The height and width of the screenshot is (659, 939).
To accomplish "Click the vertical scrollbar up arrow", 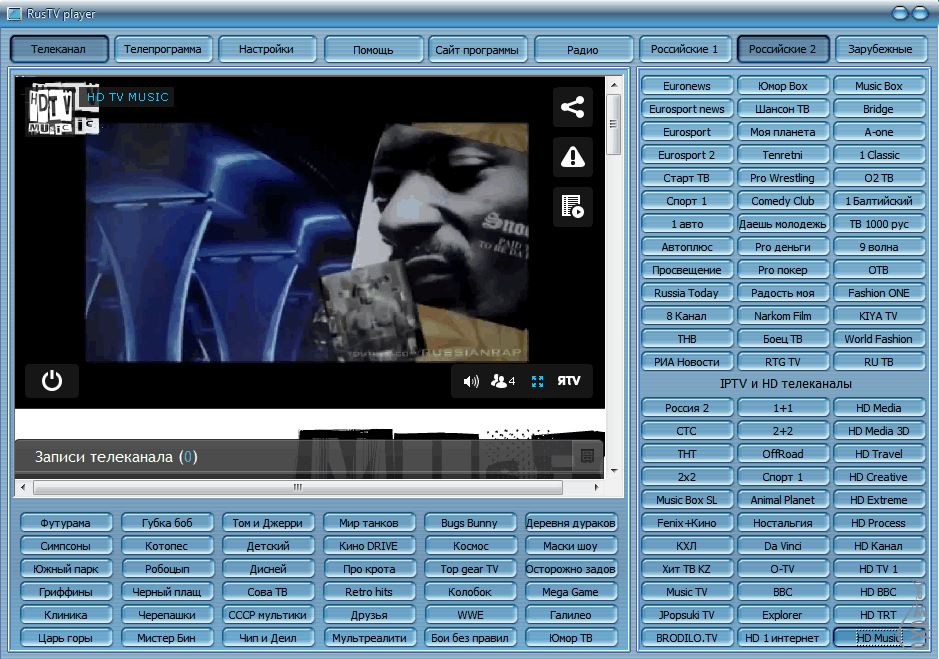I will (614, 85).
